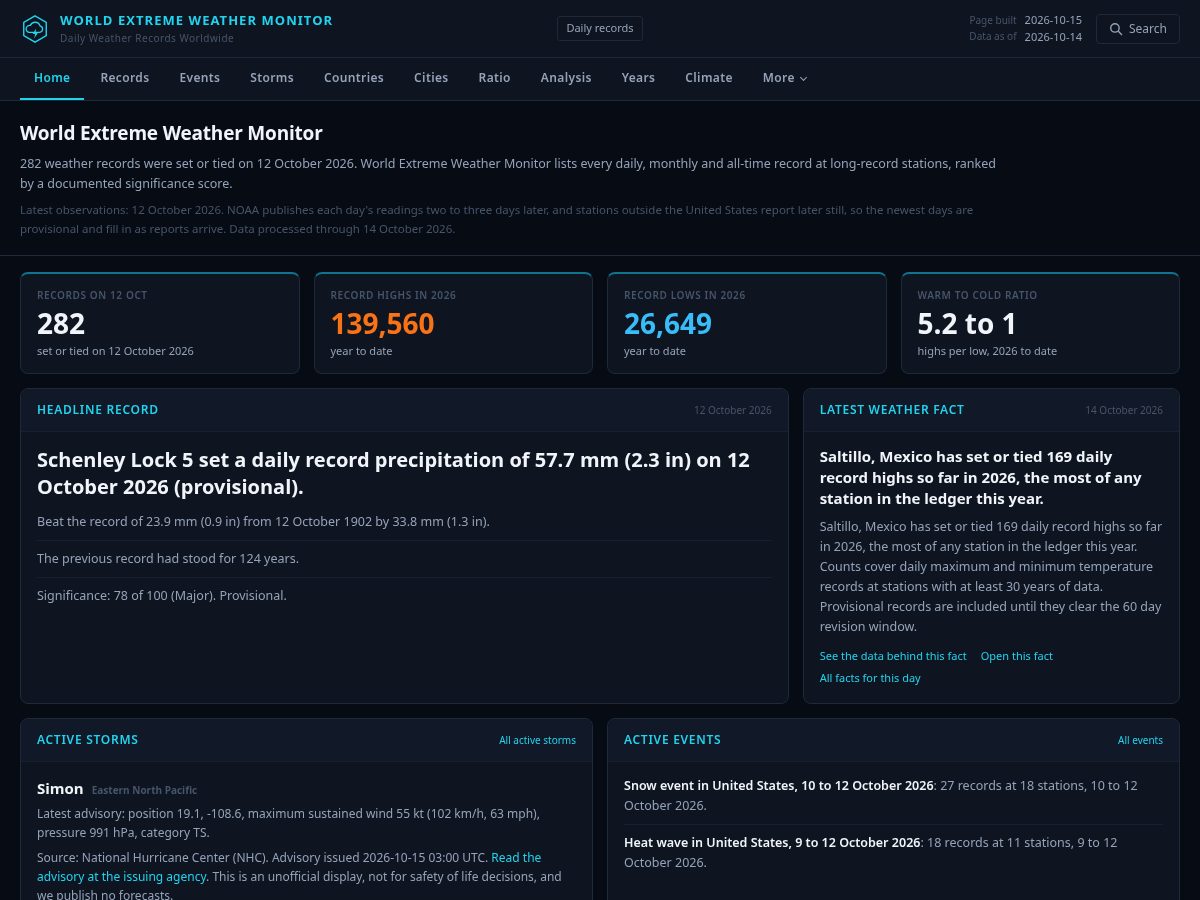Select the Cities tab
This screenshot has height=900, width=1200.
tap(431, 78)
